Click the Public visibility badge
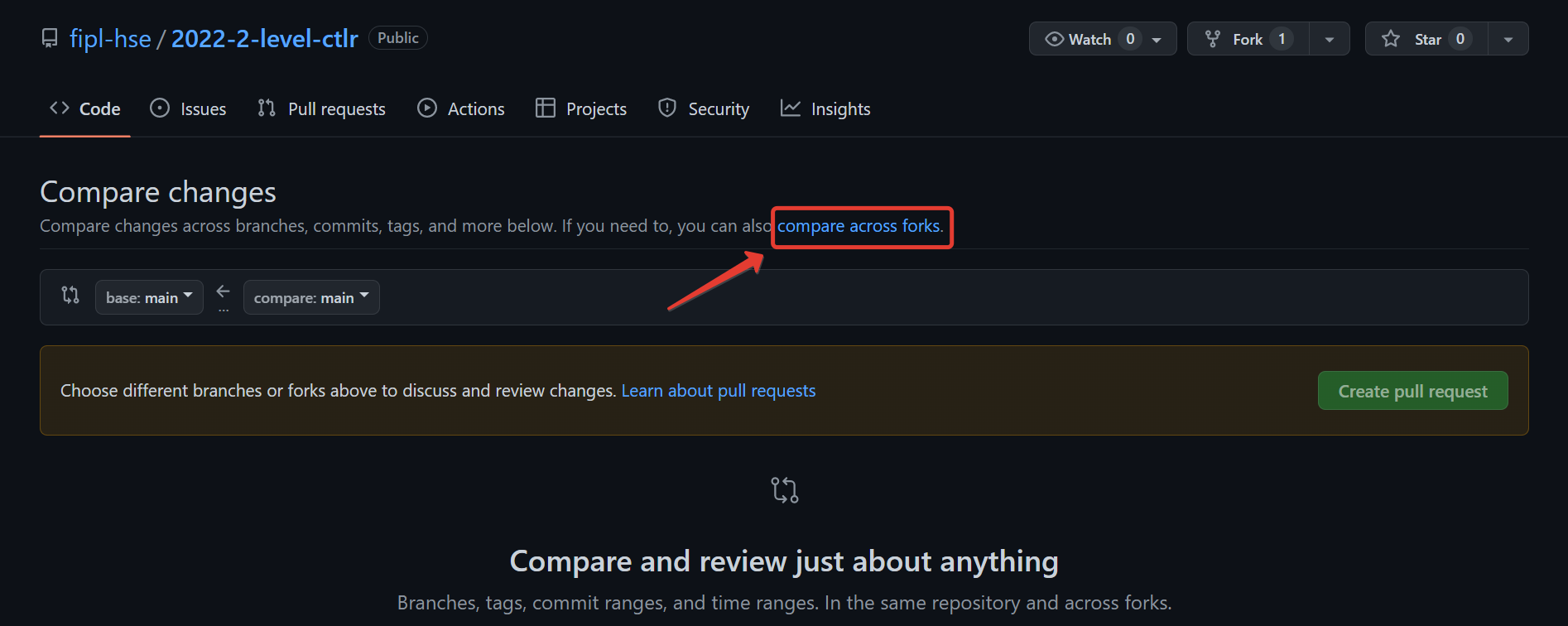This screenshot has width=1568, height=626. [x=398, y=38]
